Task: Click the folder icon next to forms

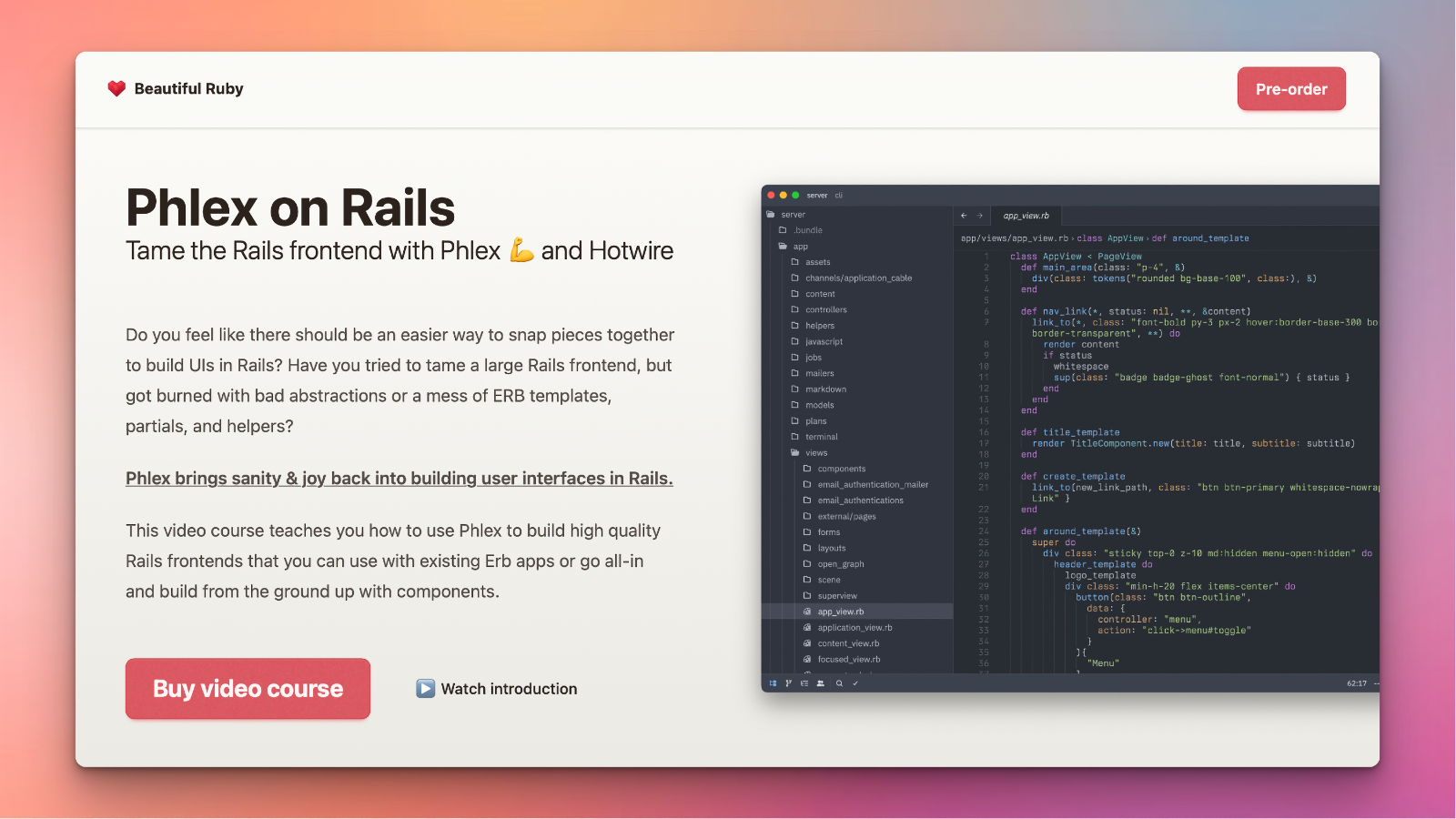Action: coord(807,532)
